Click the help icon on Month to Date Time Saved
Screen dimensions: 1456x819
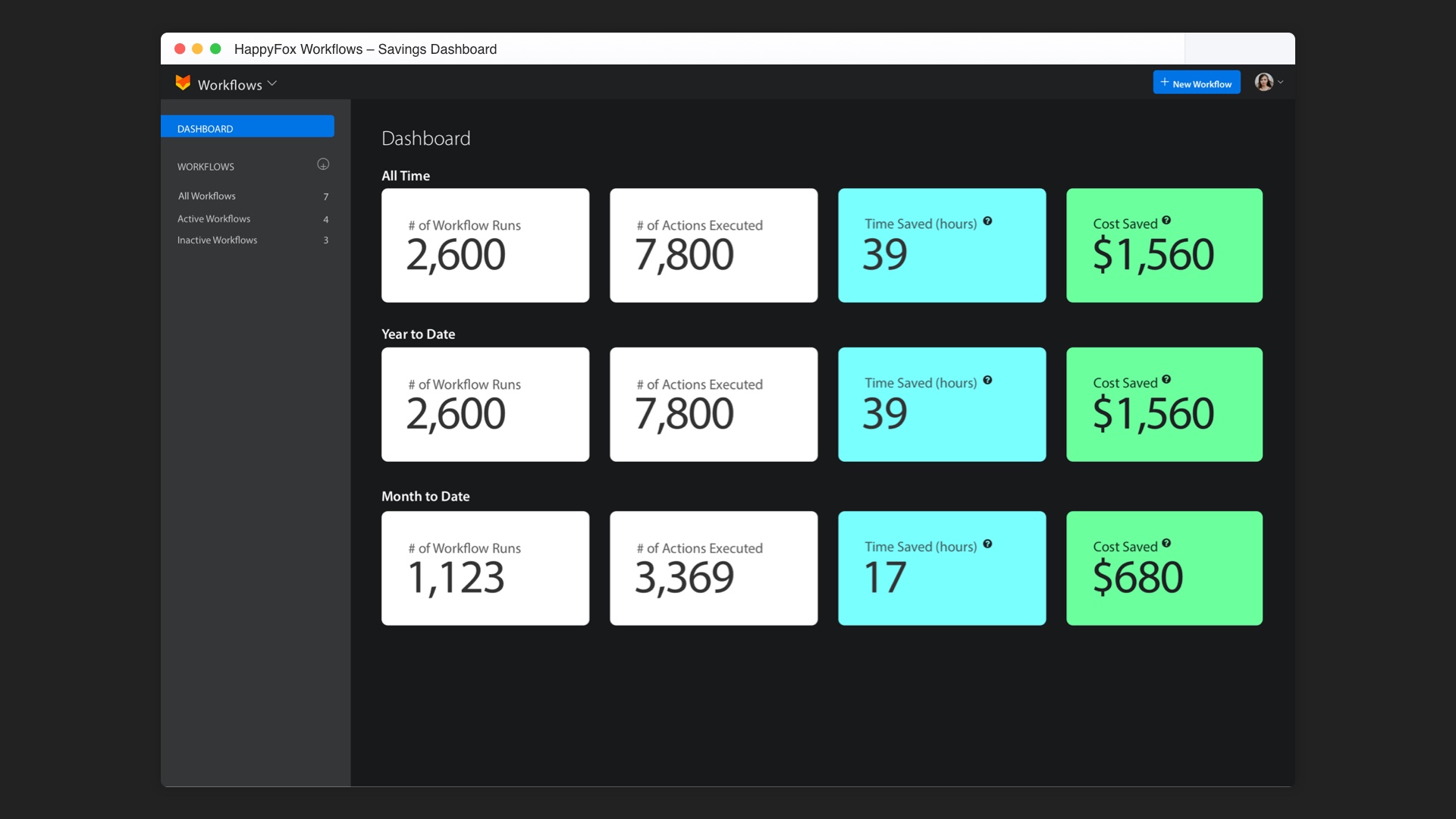pos(987,544)
